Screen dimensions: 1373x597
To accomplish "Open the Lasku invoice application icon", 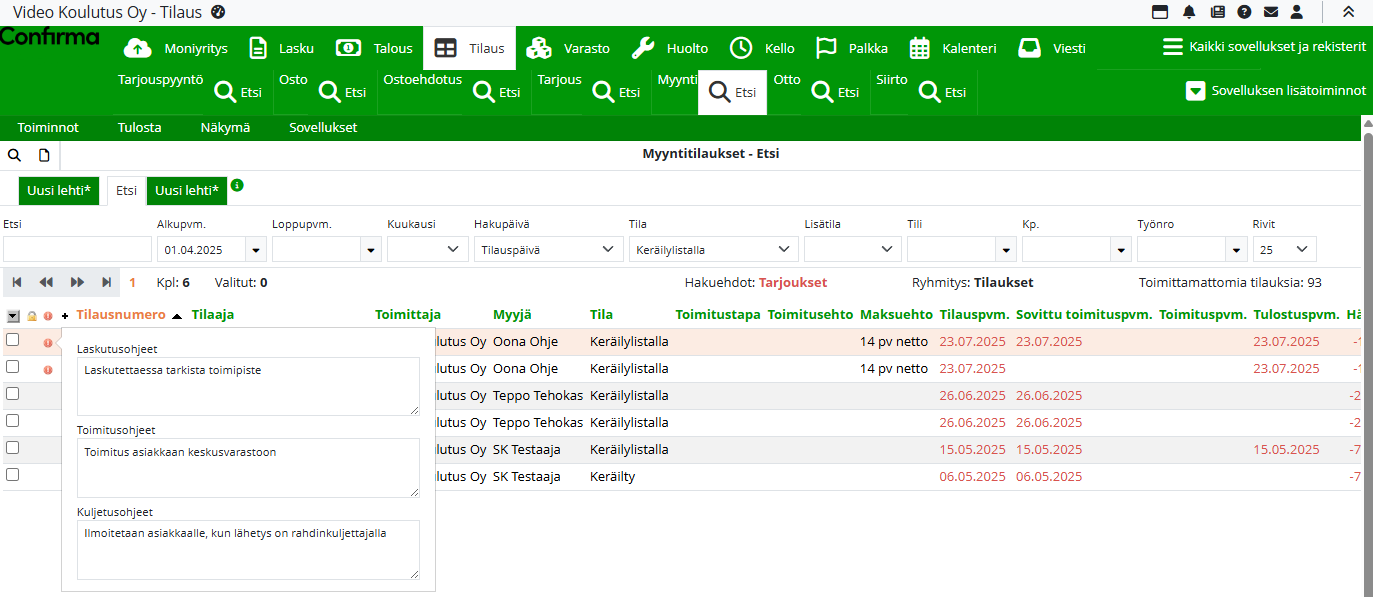I will tap(259, 48).
